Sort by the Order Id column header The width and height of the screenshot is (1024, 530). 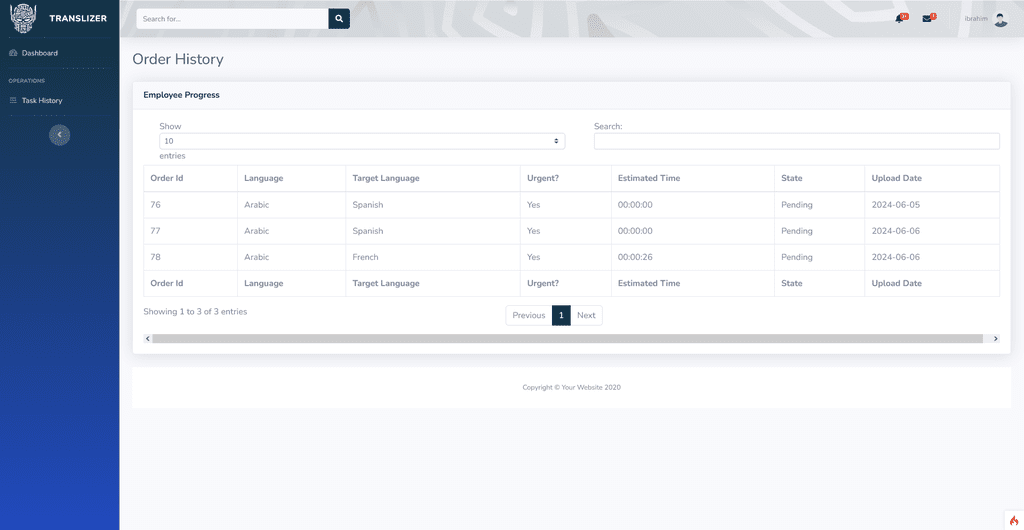(x=190, y=178)
